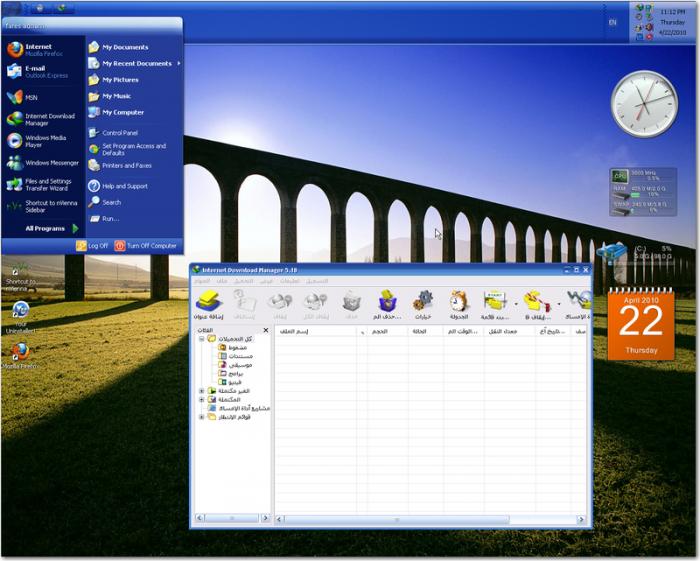Expand My Recent Documents submenu
700x561 pixels.
tap(134, 63)
